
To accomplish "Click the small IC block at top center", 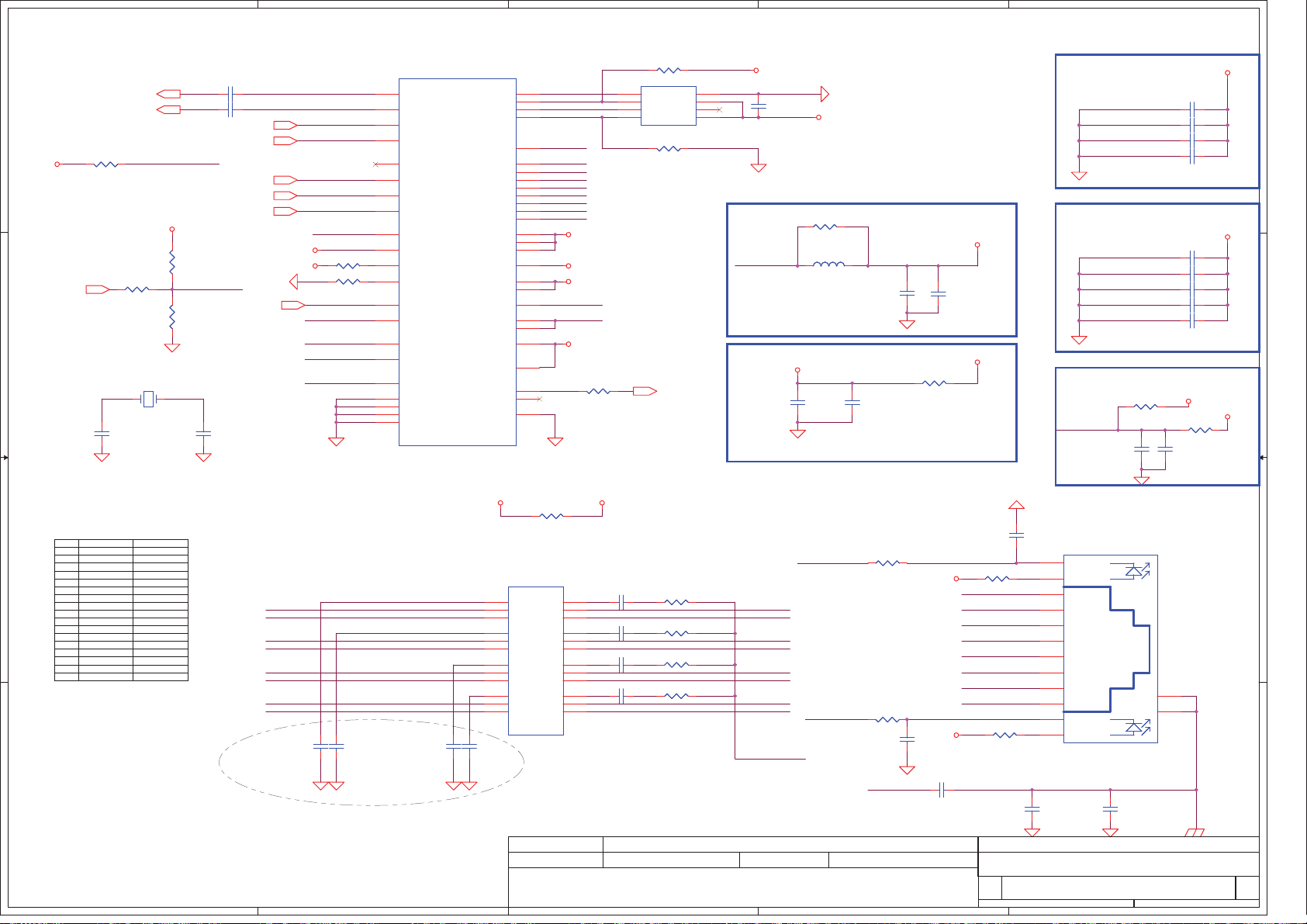I will point(668,106).
